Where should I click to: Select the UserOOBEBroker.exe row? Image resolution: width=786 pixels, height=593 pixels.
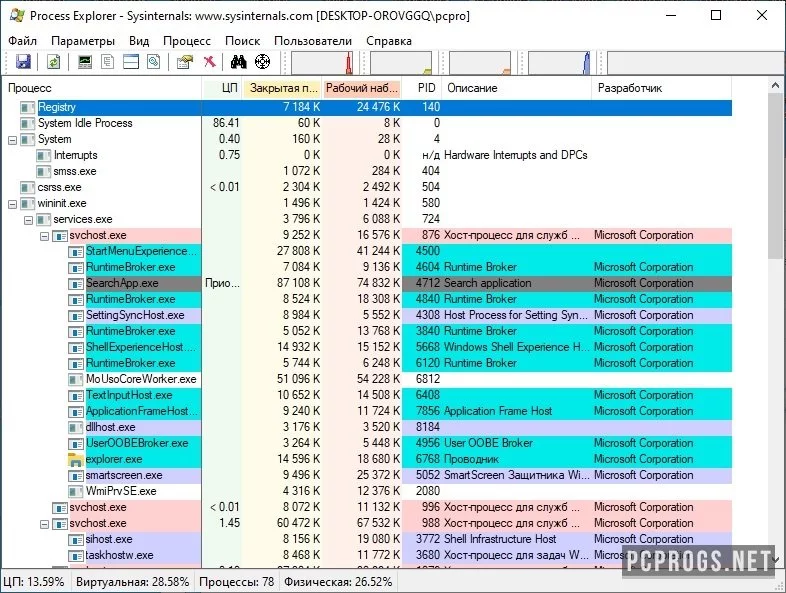(x=368, y=443)
